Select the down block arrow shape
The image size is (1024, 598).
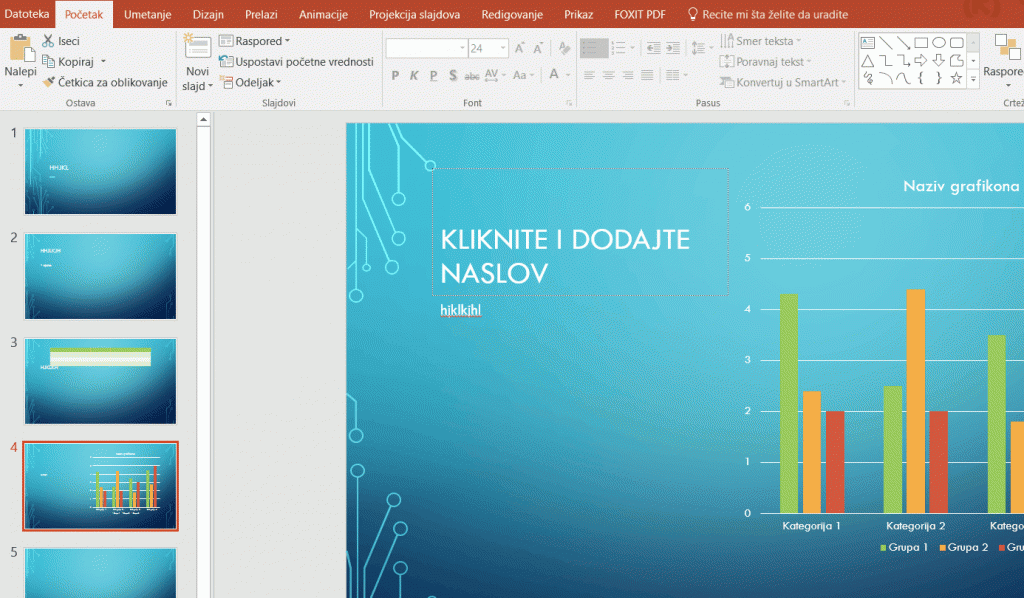pos(938,61)
